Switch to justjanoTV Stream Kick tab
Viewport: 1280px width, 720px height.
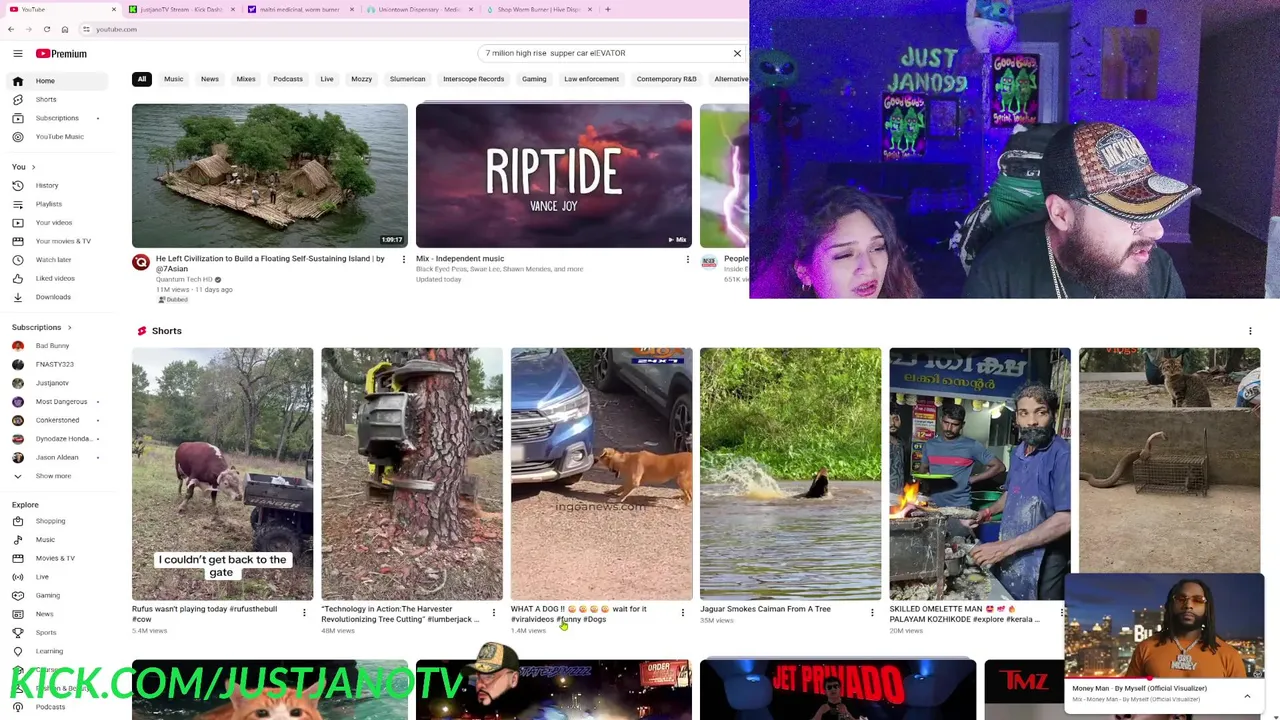[x=180, y=9]
